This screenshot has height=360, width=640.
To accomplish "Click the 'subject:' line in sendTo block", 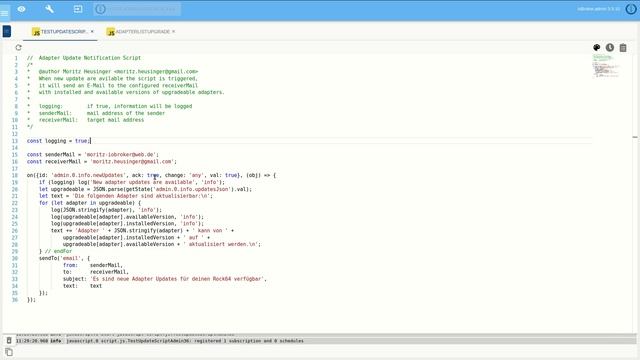I will (x=164, y=279).
